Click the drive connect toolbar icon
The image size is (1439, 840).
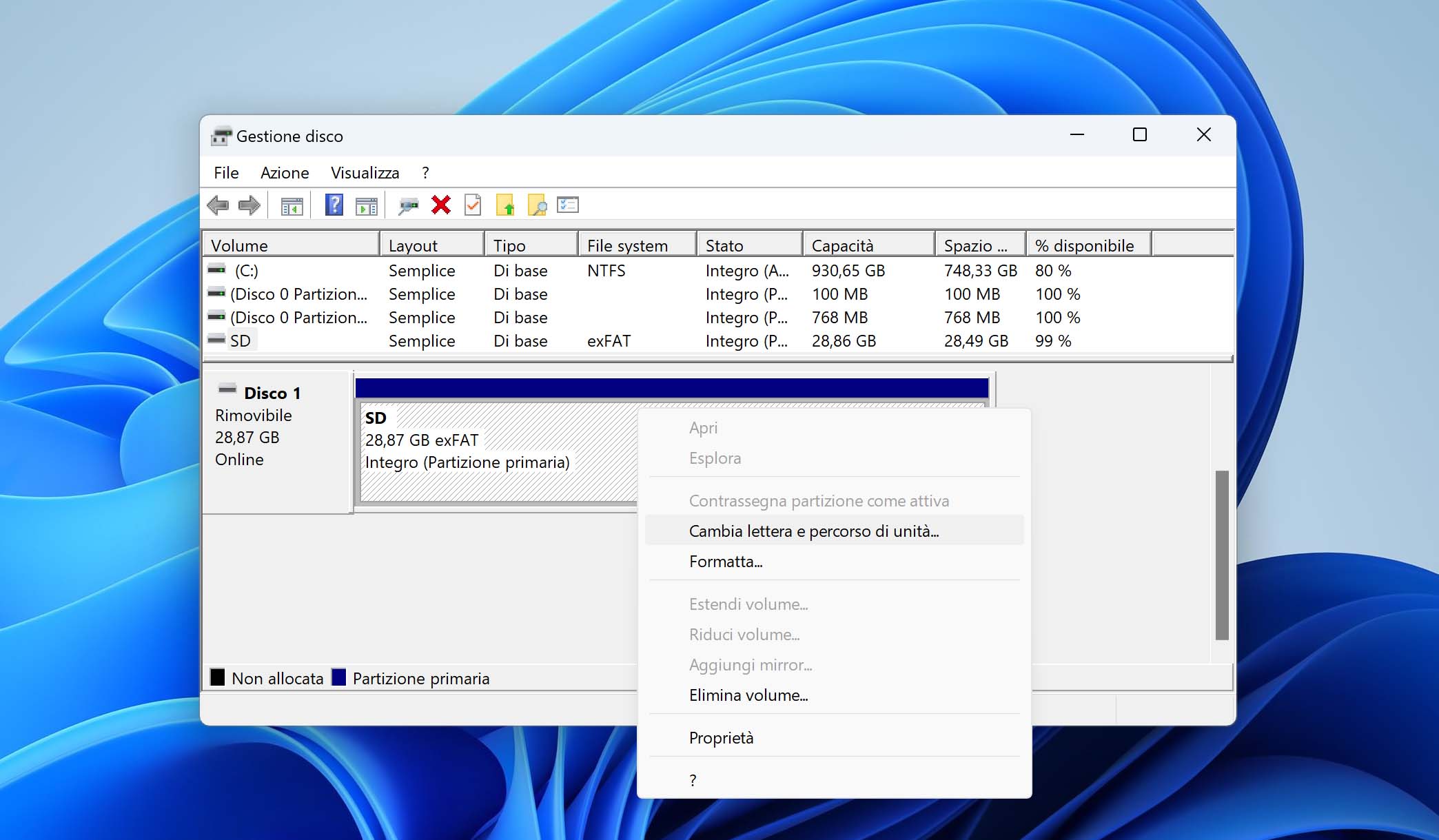coord(409,205)
